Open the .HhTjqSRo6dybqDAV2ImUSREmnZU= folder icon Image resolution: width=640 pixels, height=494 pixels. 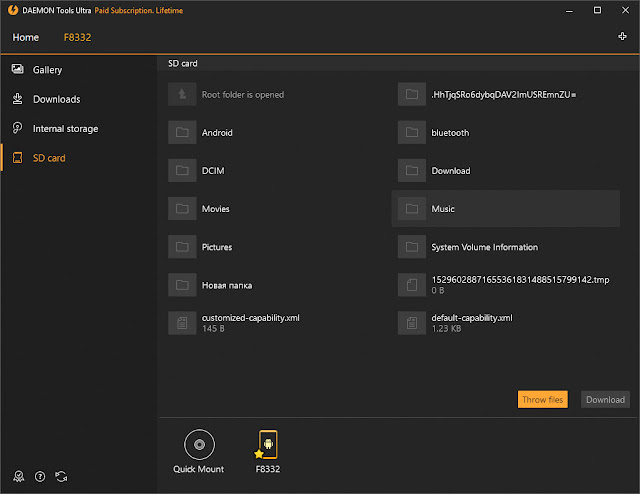coord(412,94)
